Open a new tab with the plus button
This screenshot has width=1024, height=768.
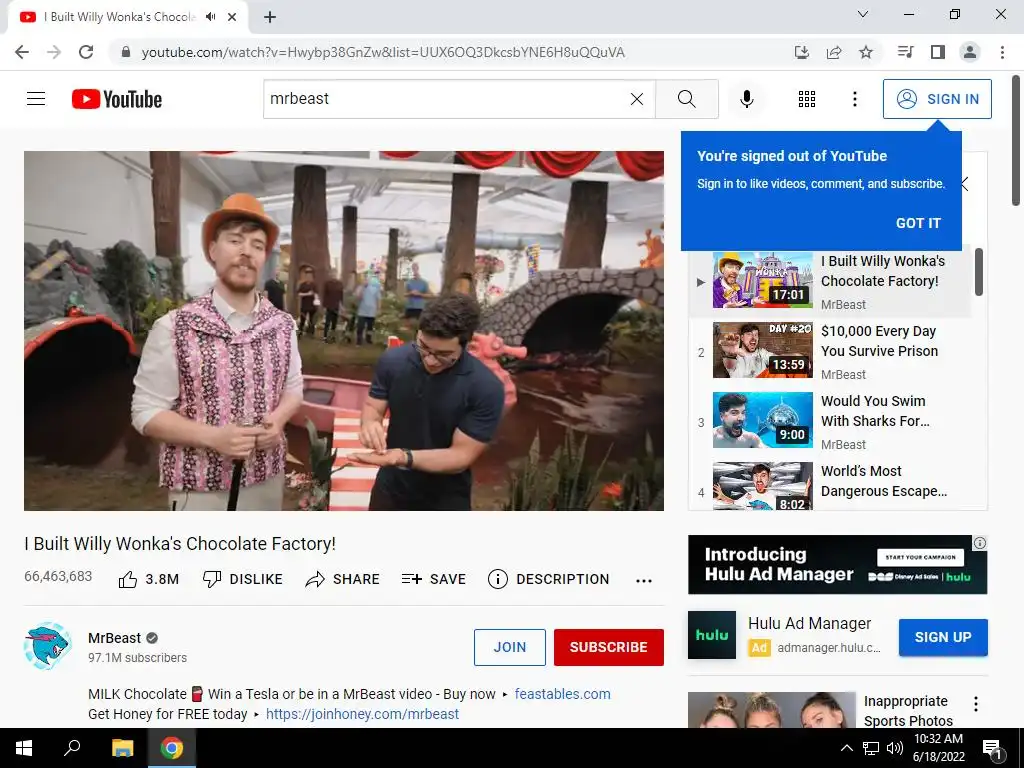coord(270,17)
